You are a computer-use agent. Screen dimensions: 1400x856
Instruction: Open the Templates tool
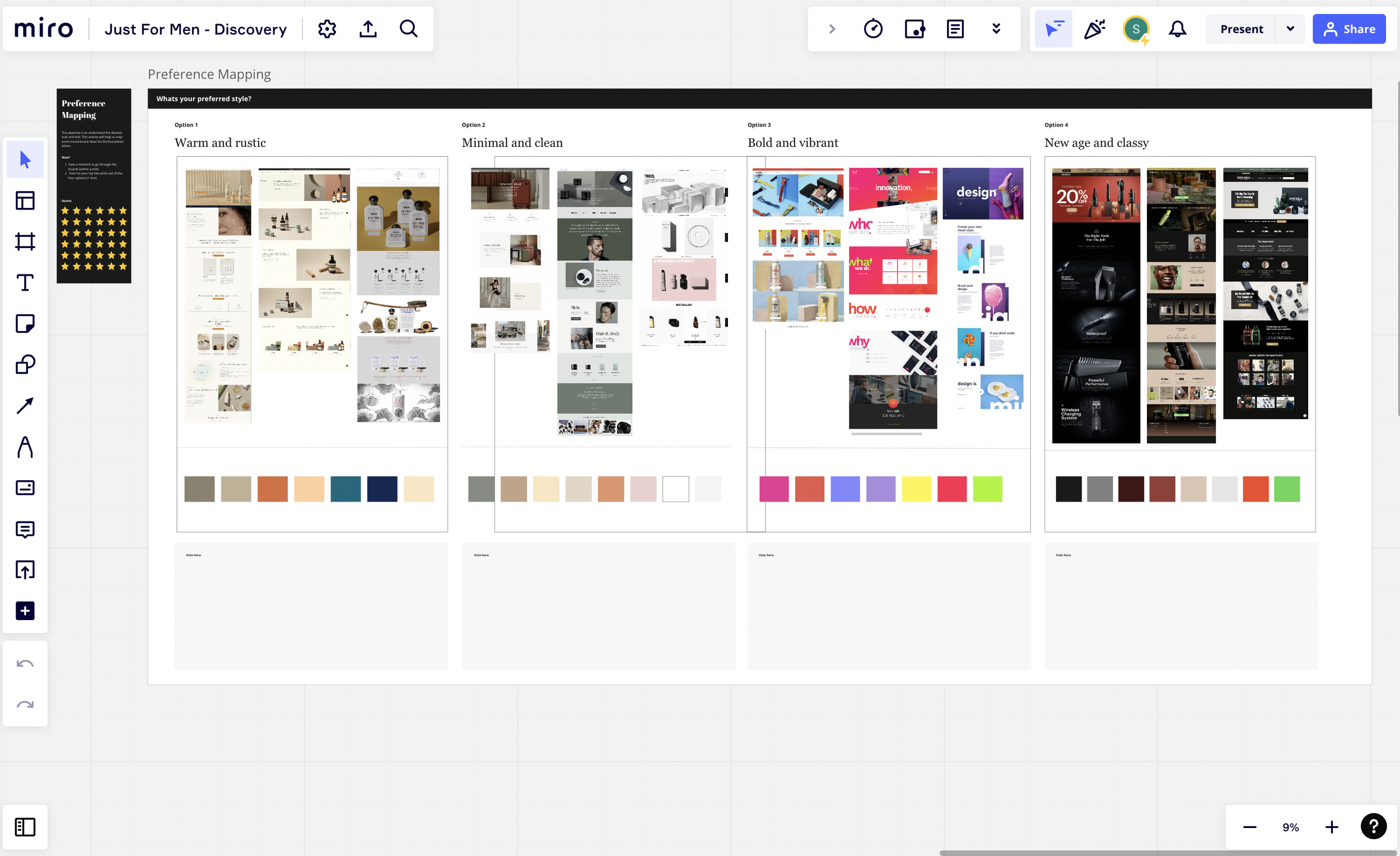coord(25,201)
